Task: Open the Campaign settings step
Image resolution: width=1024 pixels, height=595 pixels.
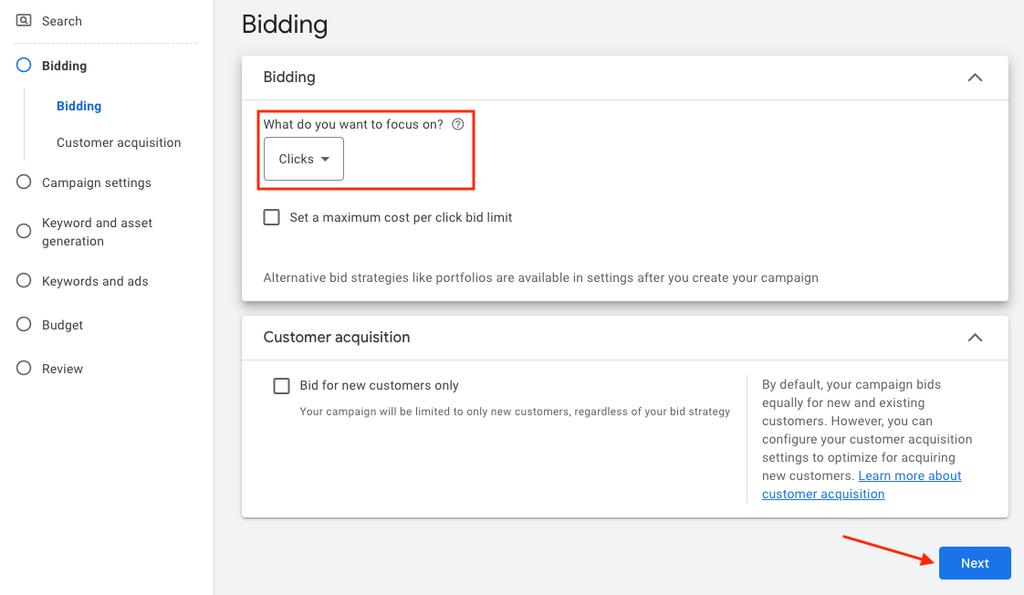Action: pos(97,183)
